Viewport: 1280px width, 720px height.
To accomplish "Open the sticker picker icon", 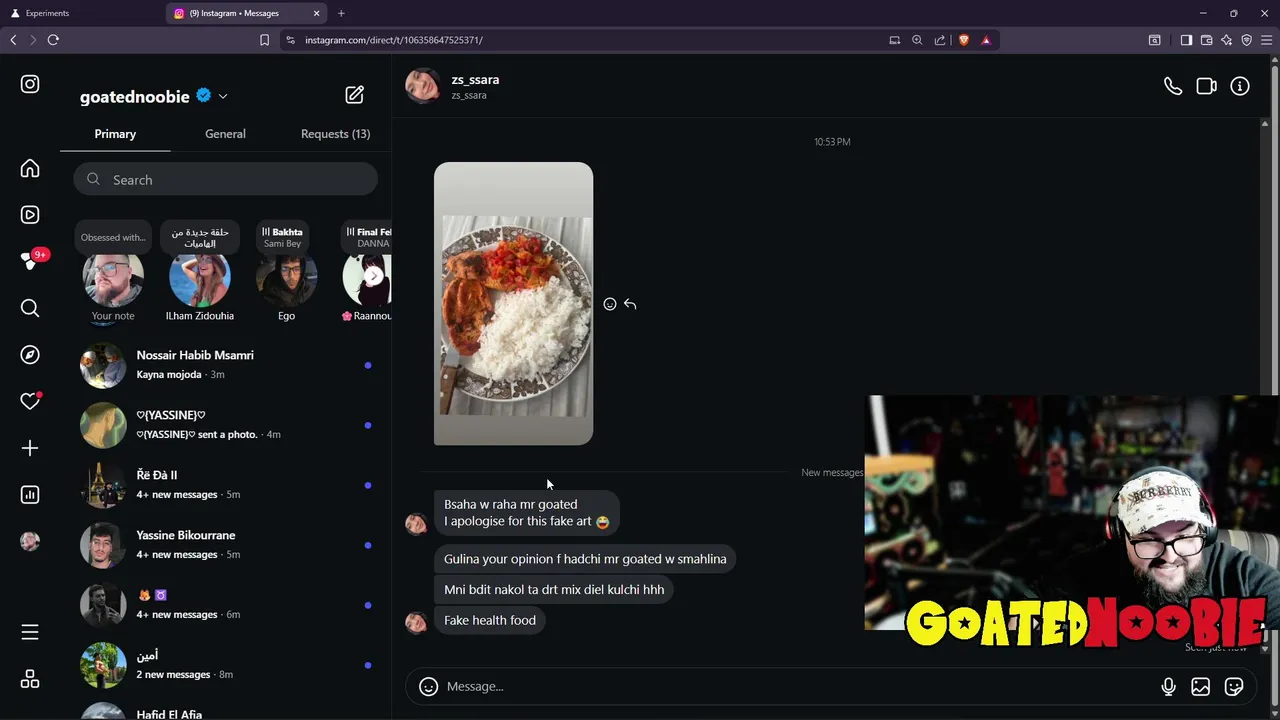I will pyautogui.click(x=1234, y=686).
